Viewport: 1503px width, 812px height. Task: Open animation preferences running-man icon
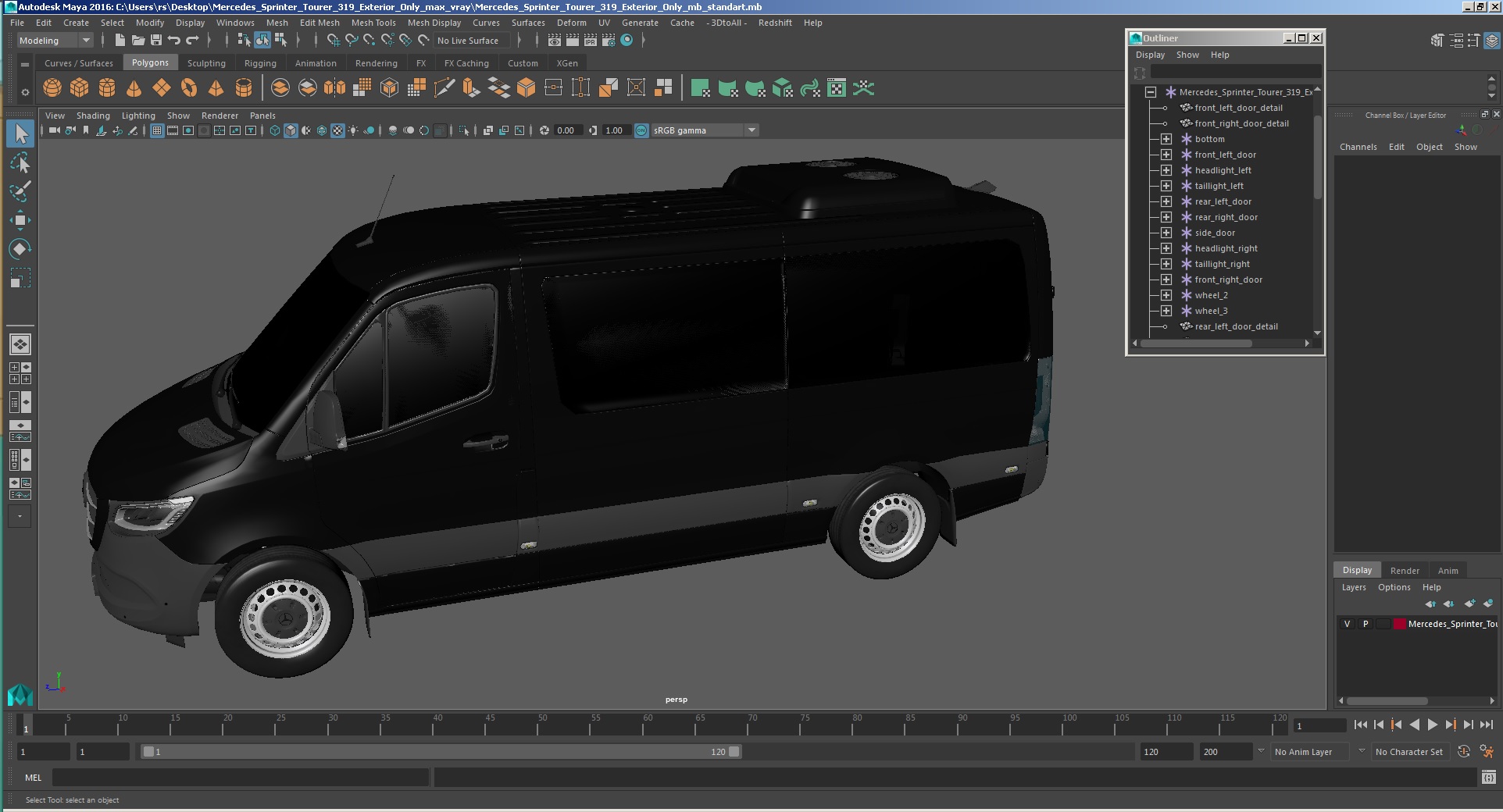point(1487,752)
